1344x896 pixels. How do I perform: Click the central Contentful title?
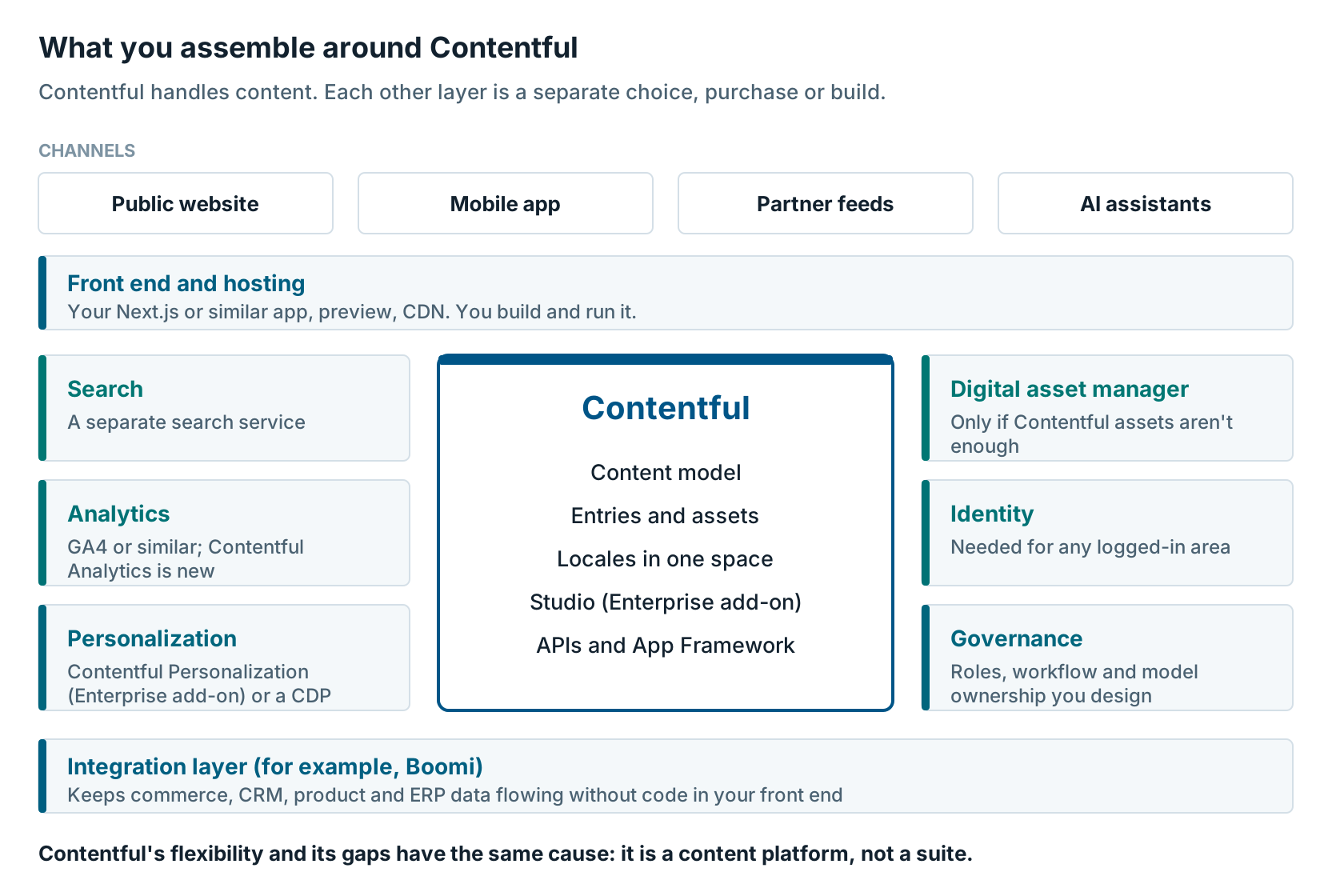pyautogui.click(x=666, y=408)
